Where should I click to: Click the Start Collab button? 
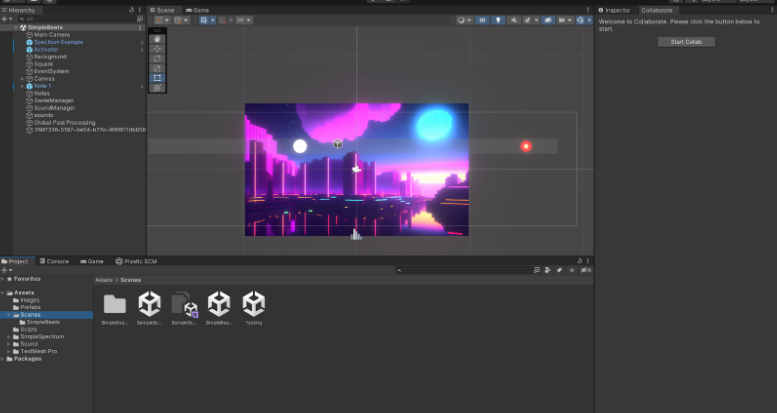pos(686,42)
